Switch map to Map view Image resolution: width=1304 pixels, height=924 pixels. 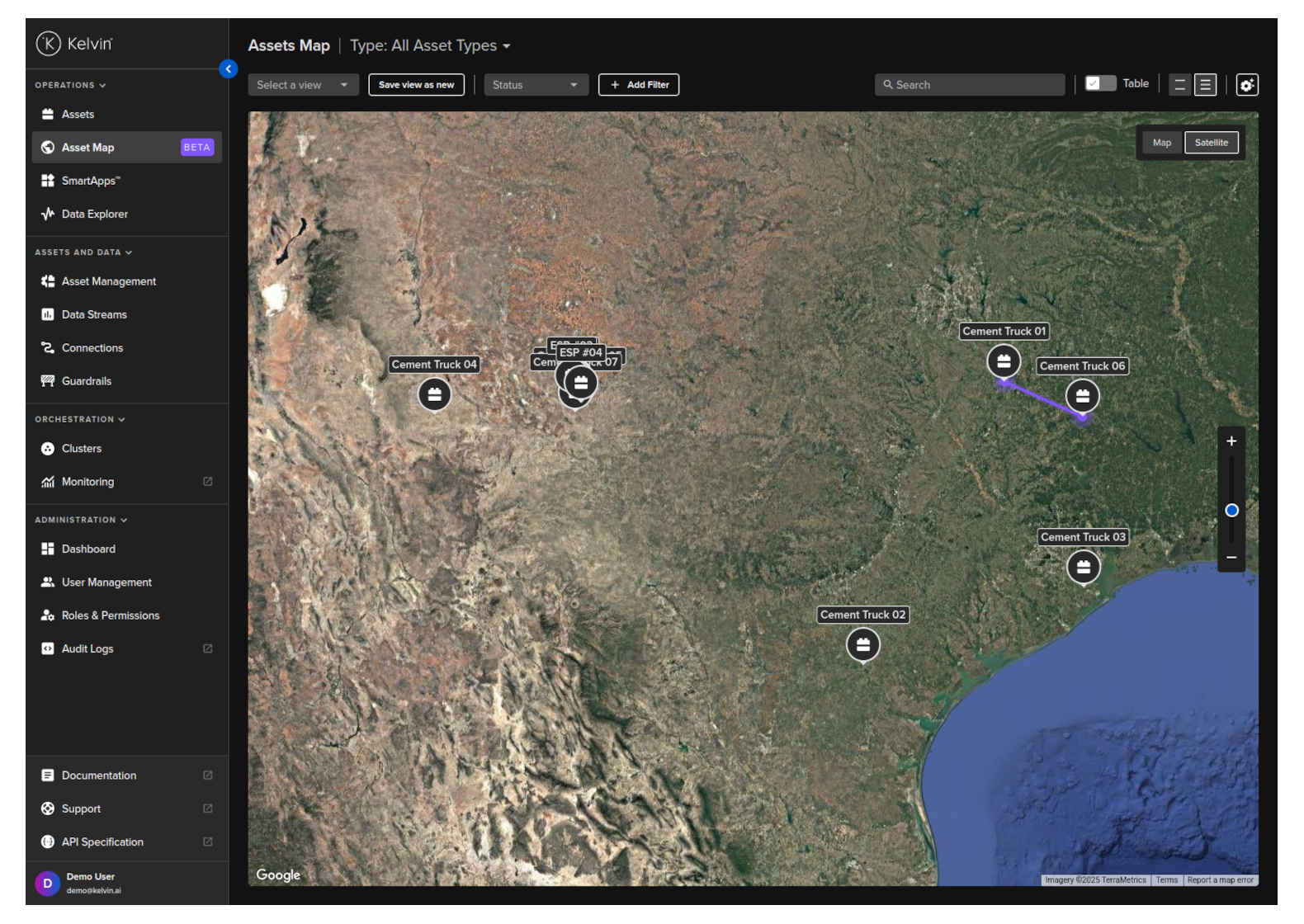click(x=1161, y=143)
